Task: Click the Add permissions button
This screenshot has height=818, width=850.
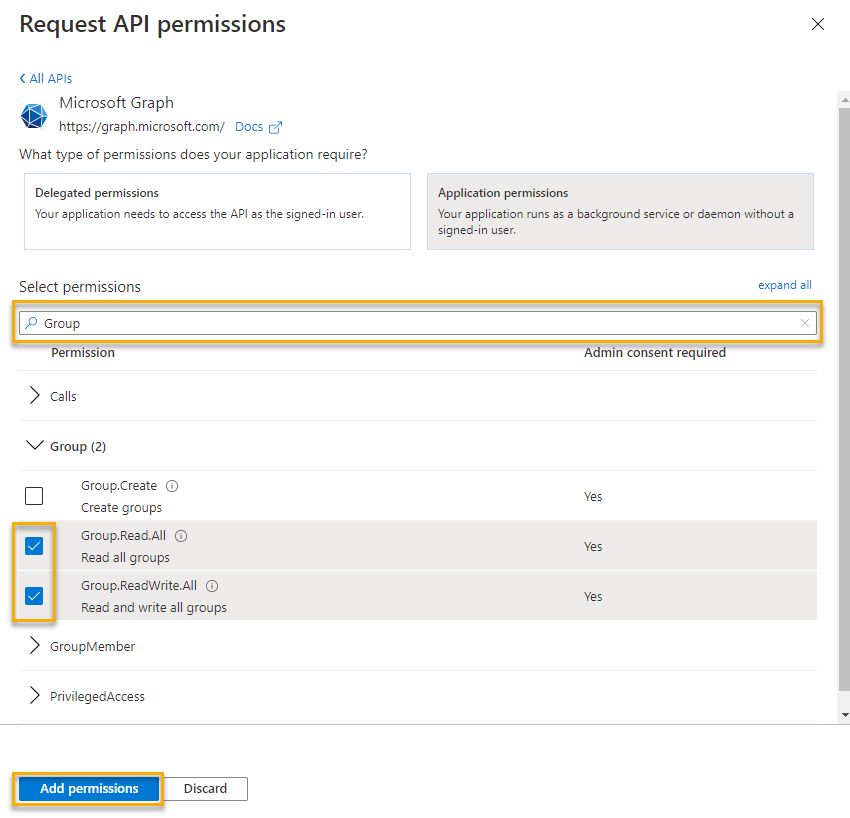Action: coord(88,788)
